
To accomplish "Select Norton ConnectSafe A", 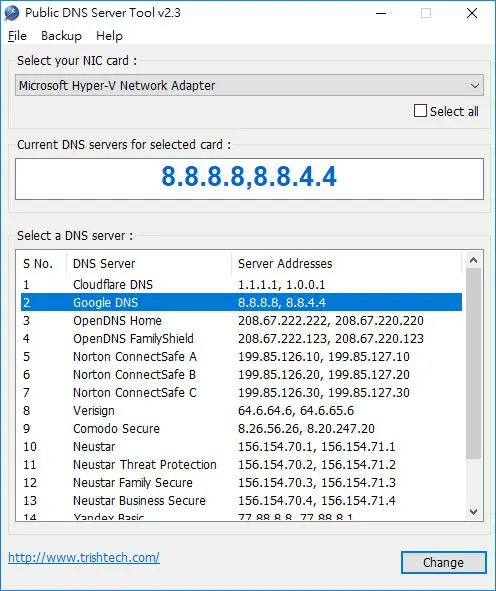I will coord(241,357).
